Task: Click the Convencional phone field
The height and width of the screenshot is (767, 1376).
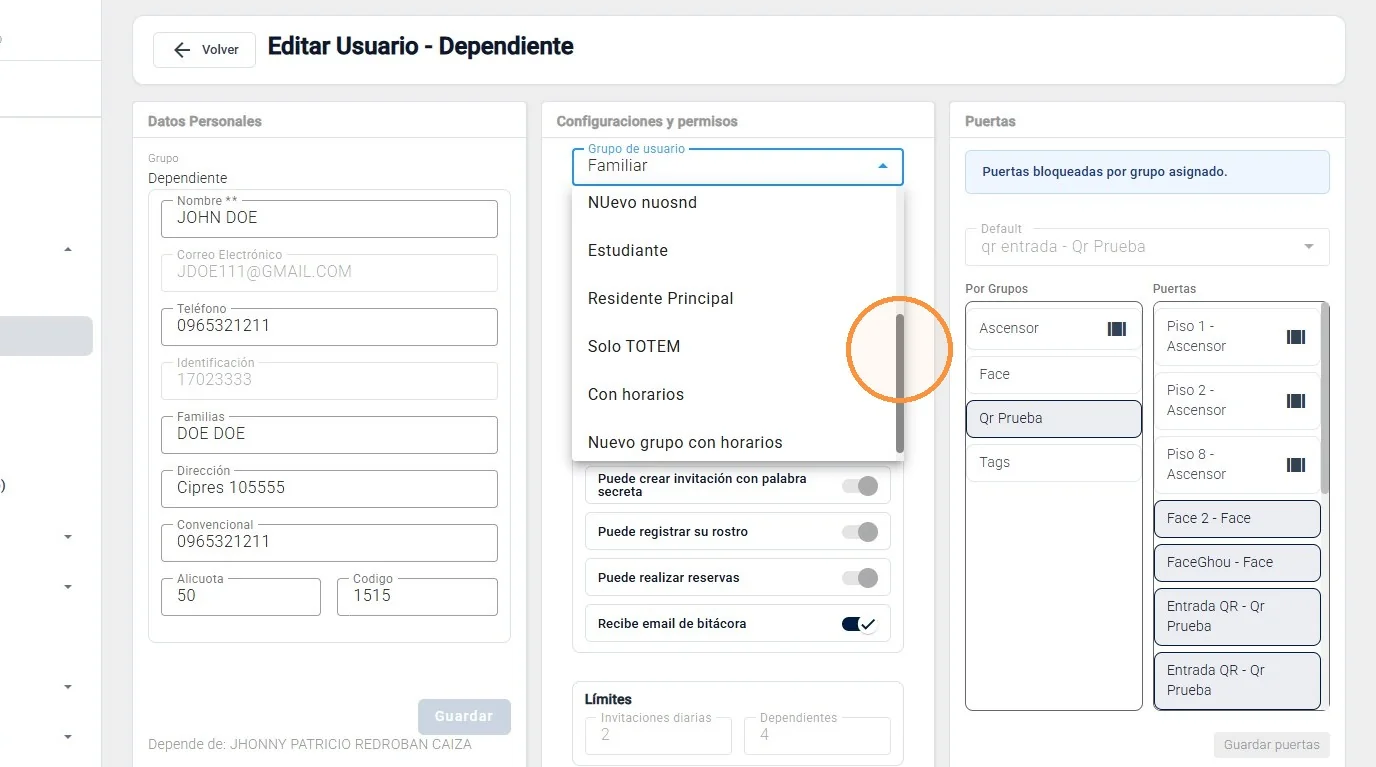Action: point(329,543)
